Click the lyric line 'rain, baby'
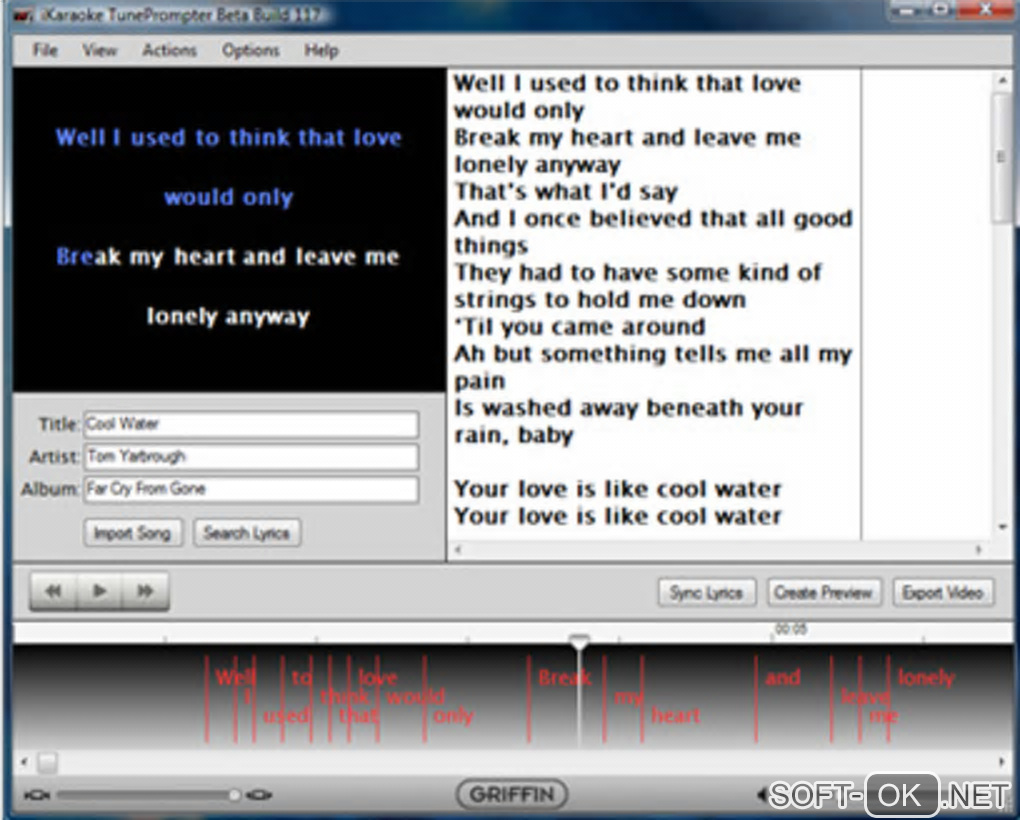This screenshot has height=820, width=1020. coord(514,435)
